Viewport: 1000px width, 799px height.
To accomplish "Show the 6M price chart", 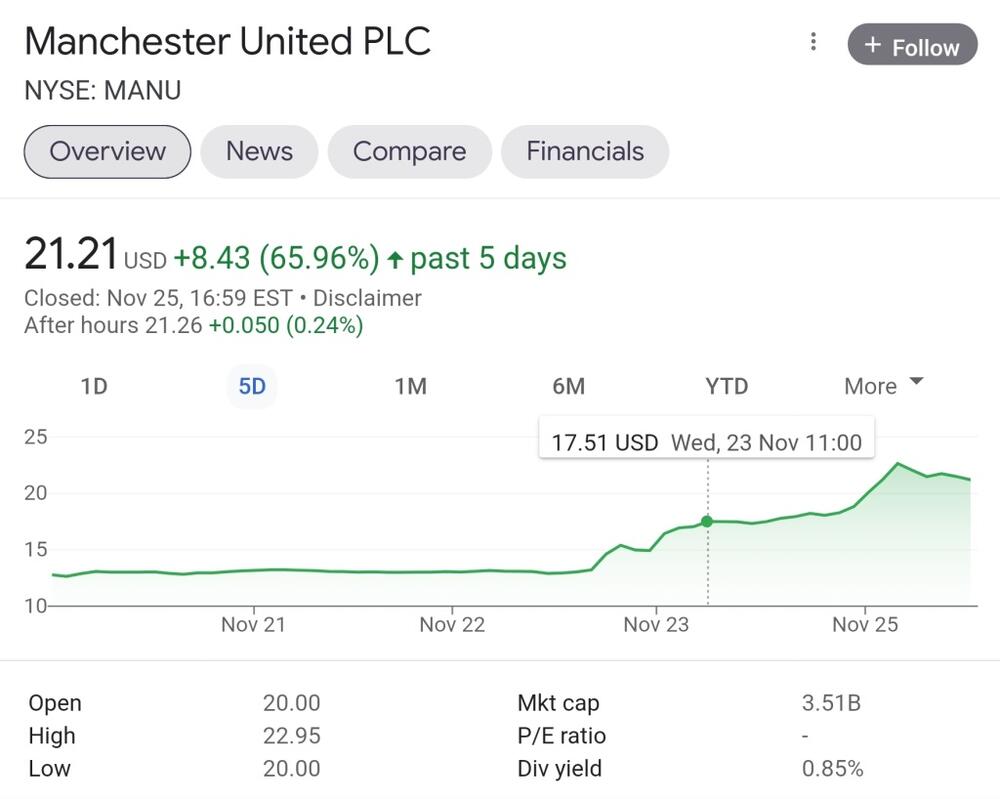I will [x=568, y=386].
